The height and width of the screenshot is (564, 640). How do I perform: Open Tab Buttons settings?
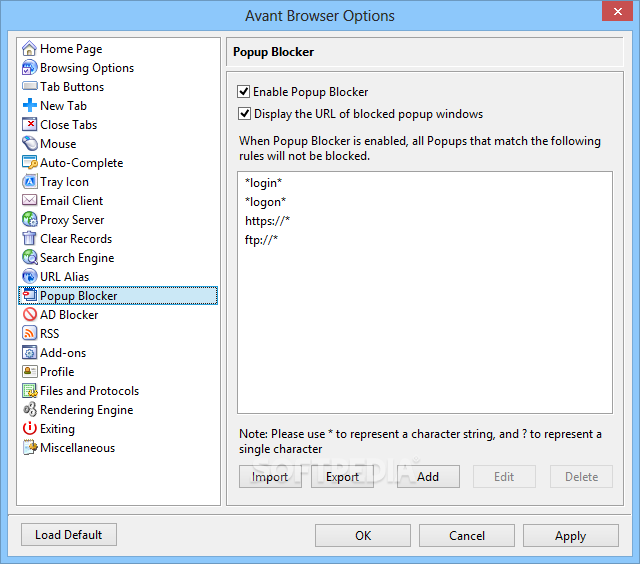coord(72,87)
